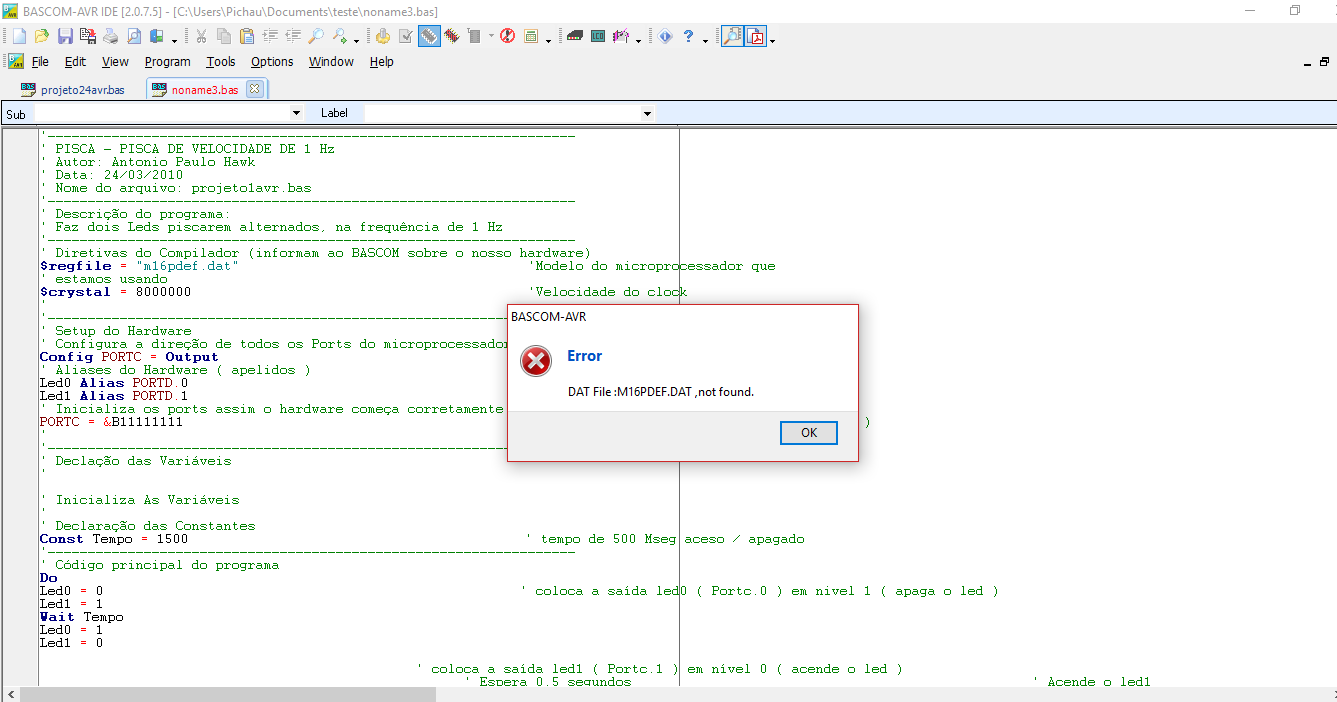The height and width of the screenshot is (702, 1337).
Task: Close the noname3.bas tab
Action: click(x=254, y=89)
